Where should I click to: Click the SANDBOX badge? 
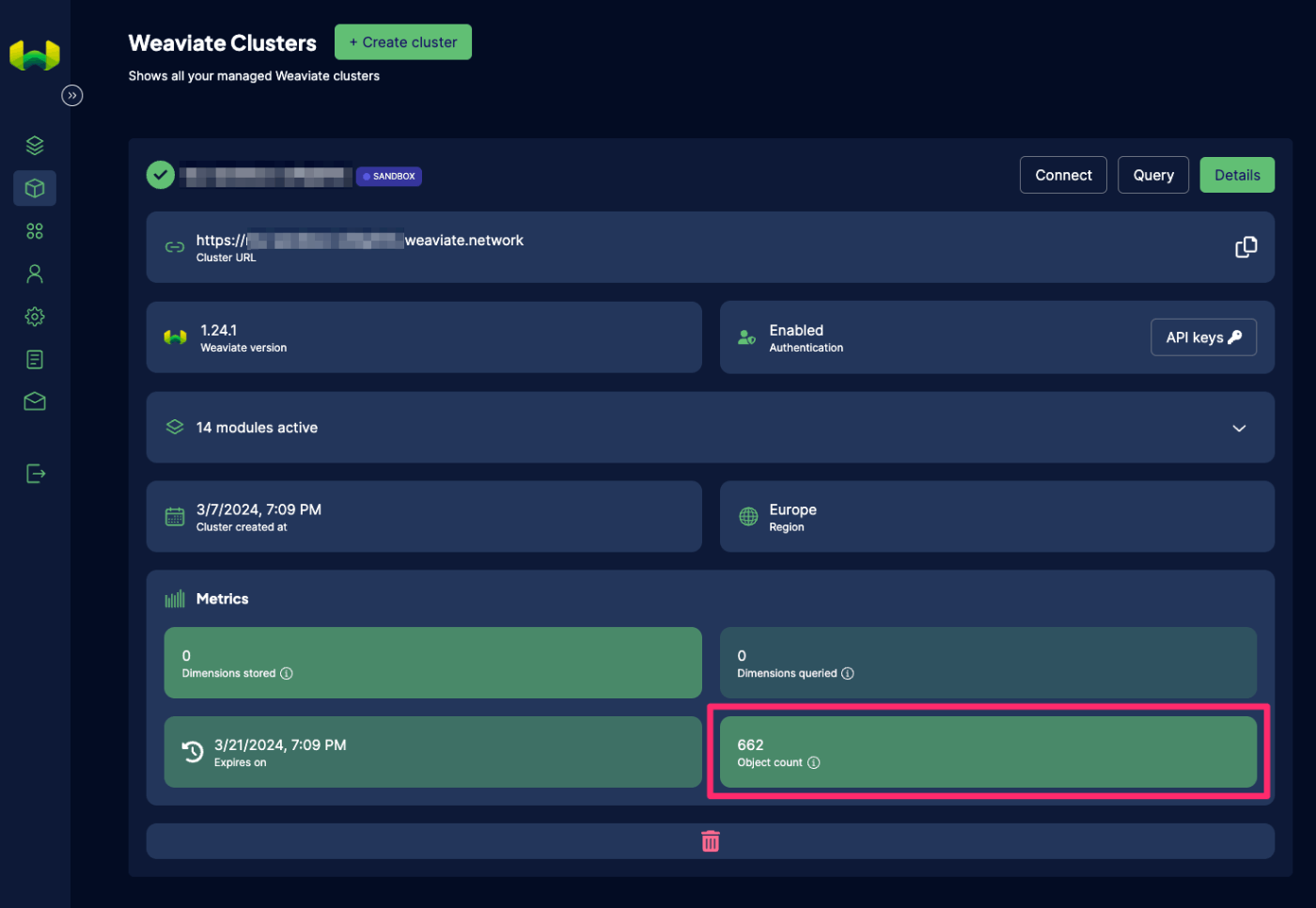[389, 176]
